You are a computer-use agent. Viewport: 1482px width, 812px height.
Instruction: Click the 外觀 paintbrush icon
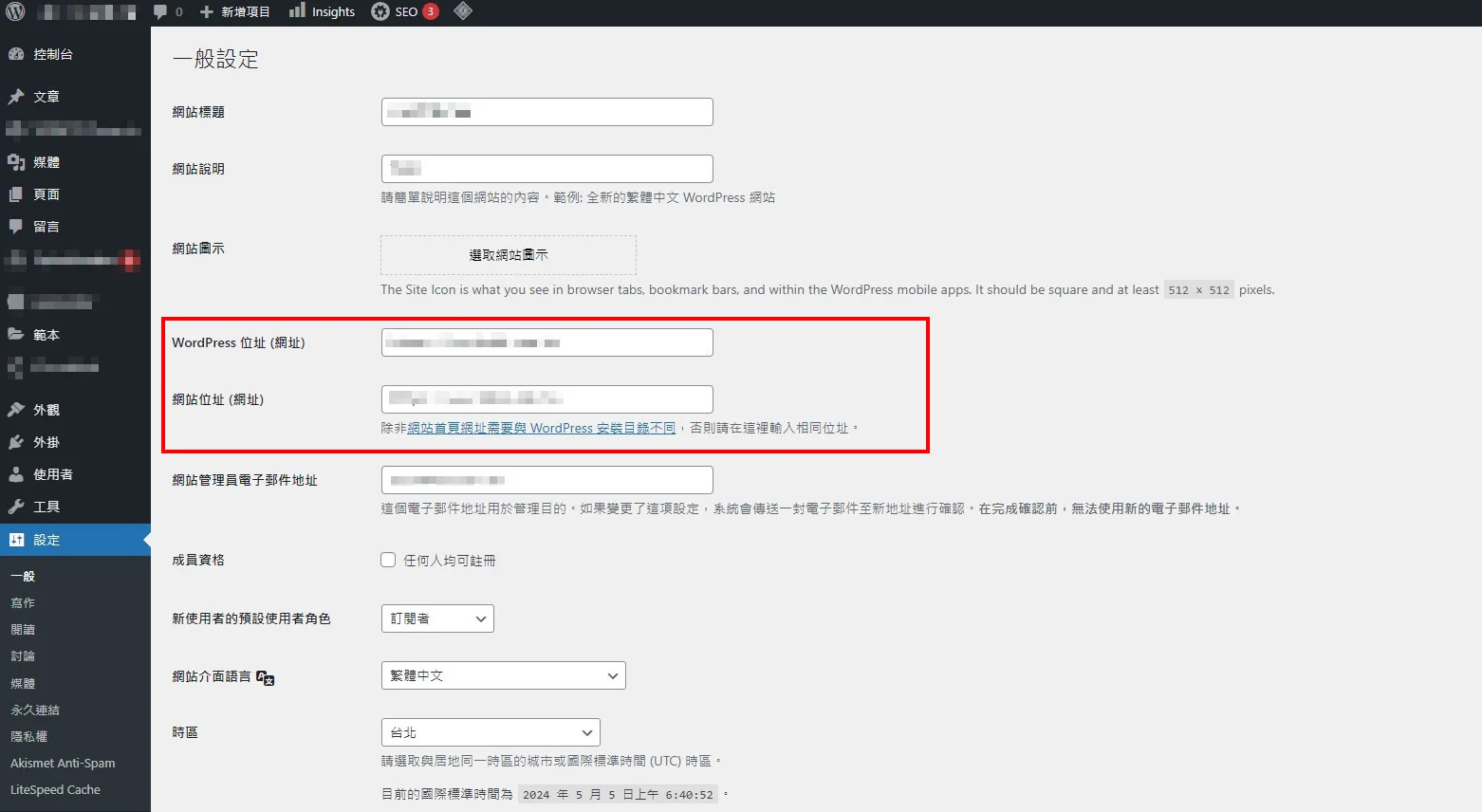point(16,410)
